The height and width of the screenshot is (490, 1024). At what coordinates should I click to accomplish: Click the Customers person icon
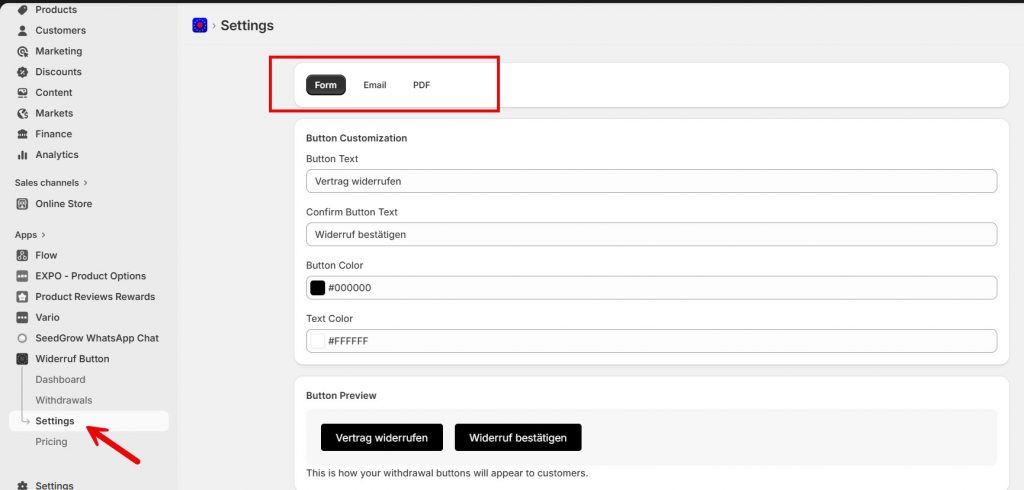coord(23,31)
